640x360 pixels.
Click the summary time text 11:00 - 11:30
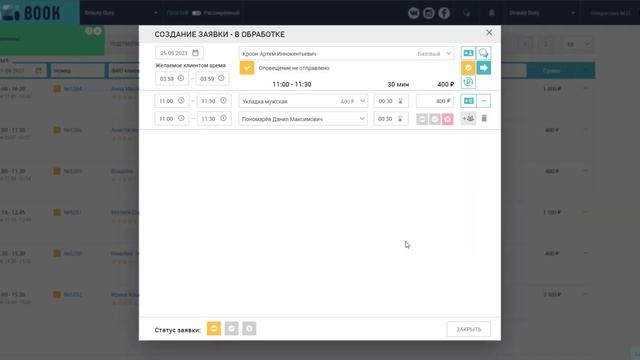(x=292, y=84)
